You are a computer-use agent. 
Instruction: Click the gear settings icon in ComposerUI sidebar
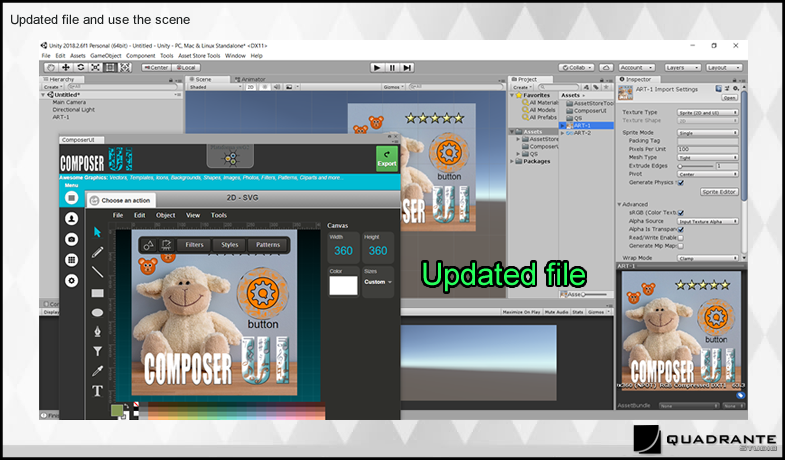pos(72,280)
